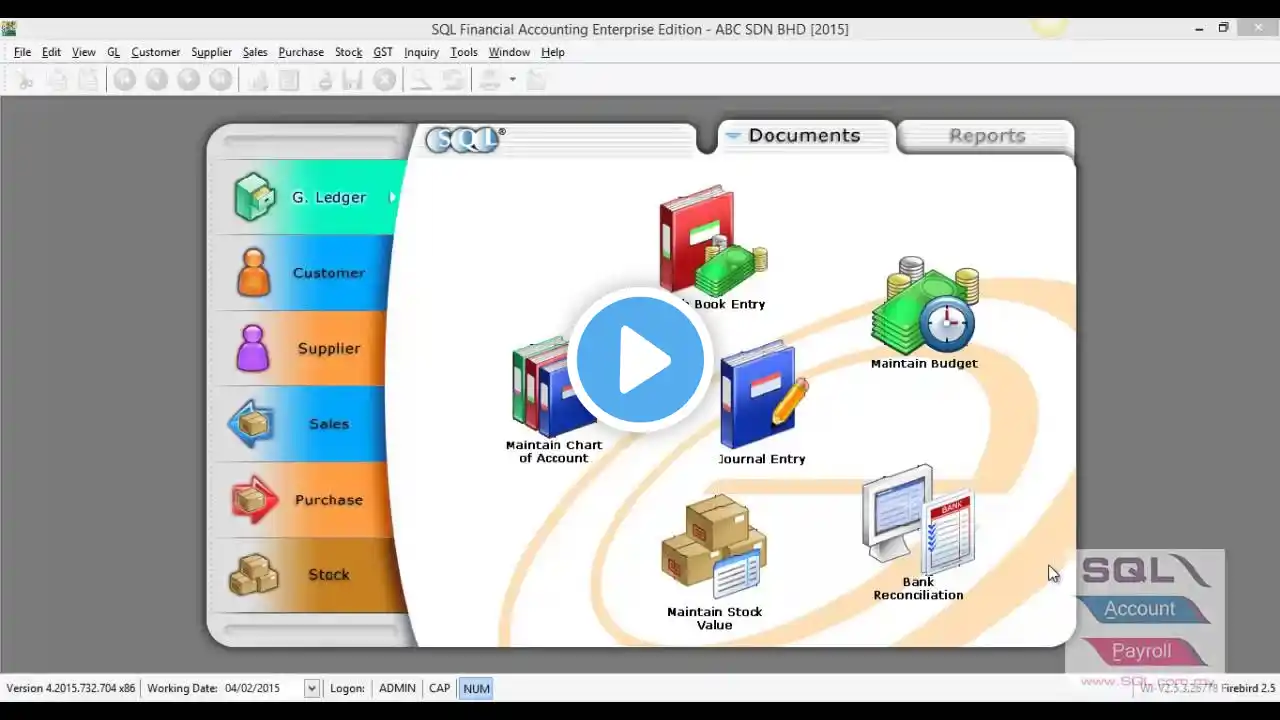Screen dimensions: 1280x720
Task: Click the Account product button
Action: tap(1140, 609)
